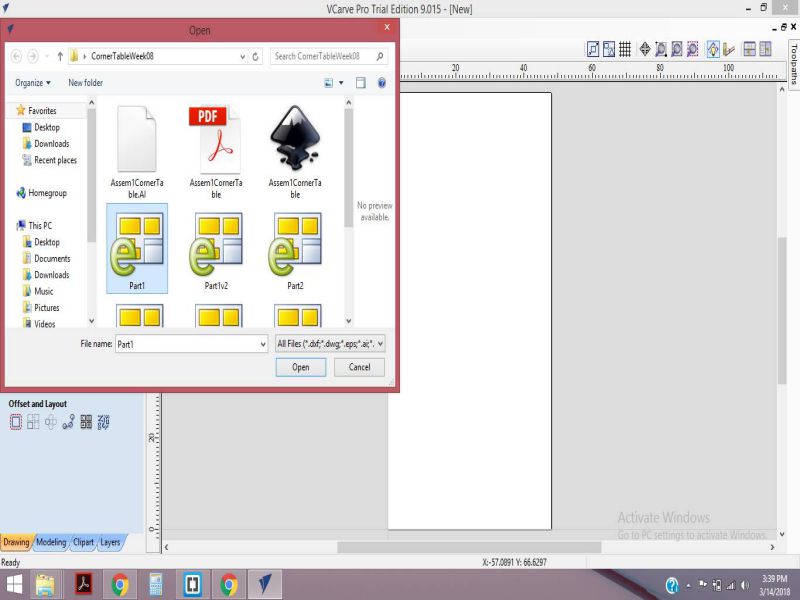
Task: Click the Open dialog help icon
Action: pyautogui.click(x=382, y=83)
